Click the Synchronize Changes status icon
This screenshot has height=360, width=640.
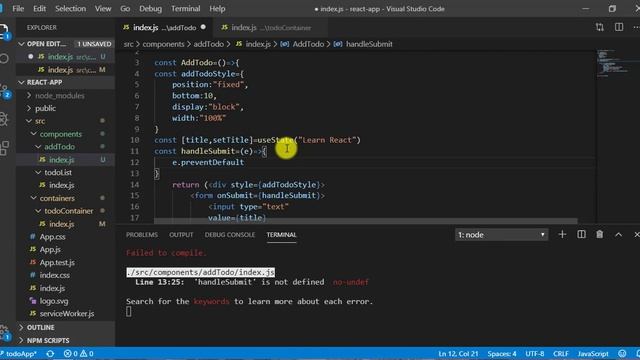(50, 353)
